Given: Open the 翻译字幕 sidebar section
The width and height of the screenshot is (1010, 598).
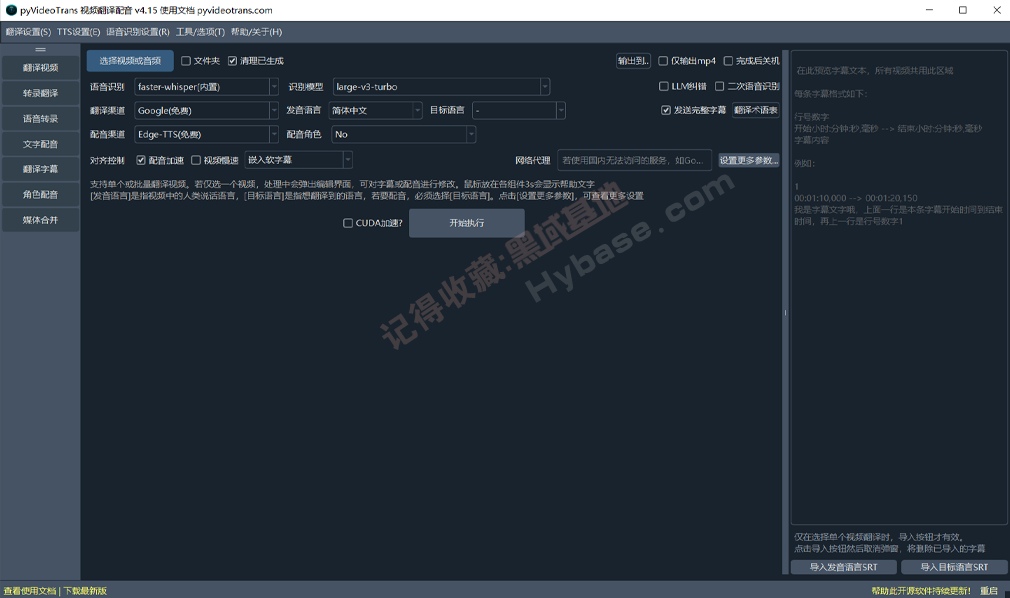Looking at the screenshot, I should pyautogui.click(x=41, y=169).
